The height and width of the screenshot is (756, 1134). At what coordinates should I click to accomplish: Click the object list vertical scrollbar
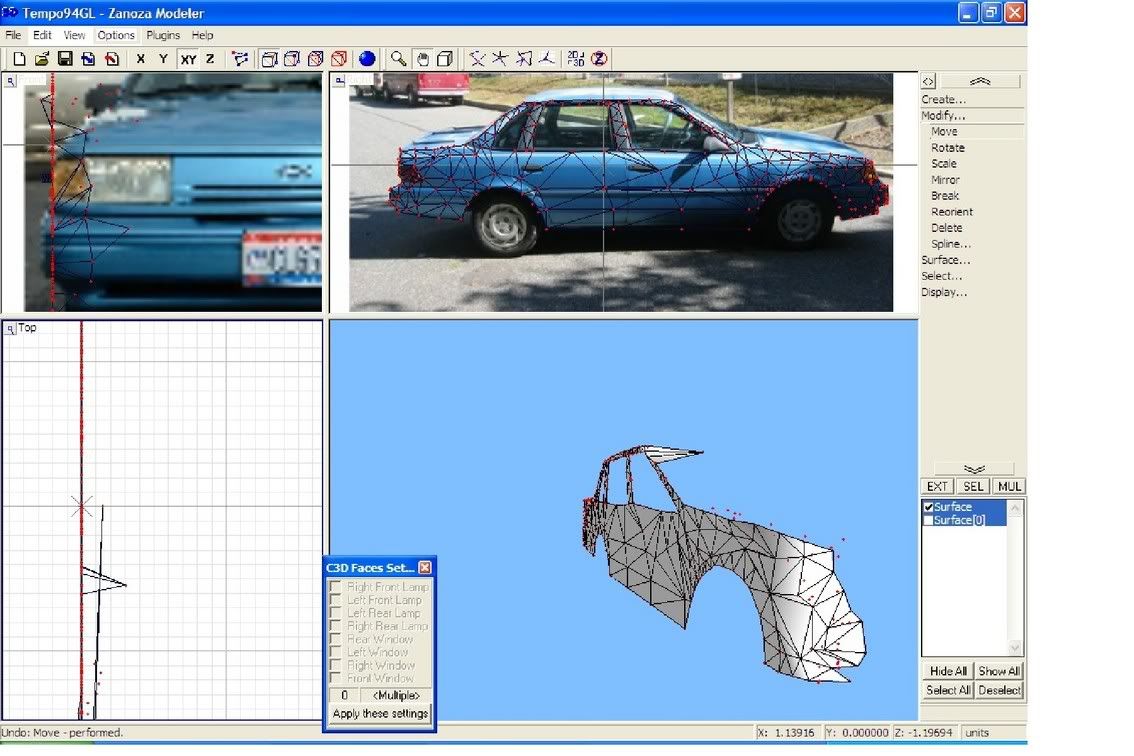coord(1016,578)
